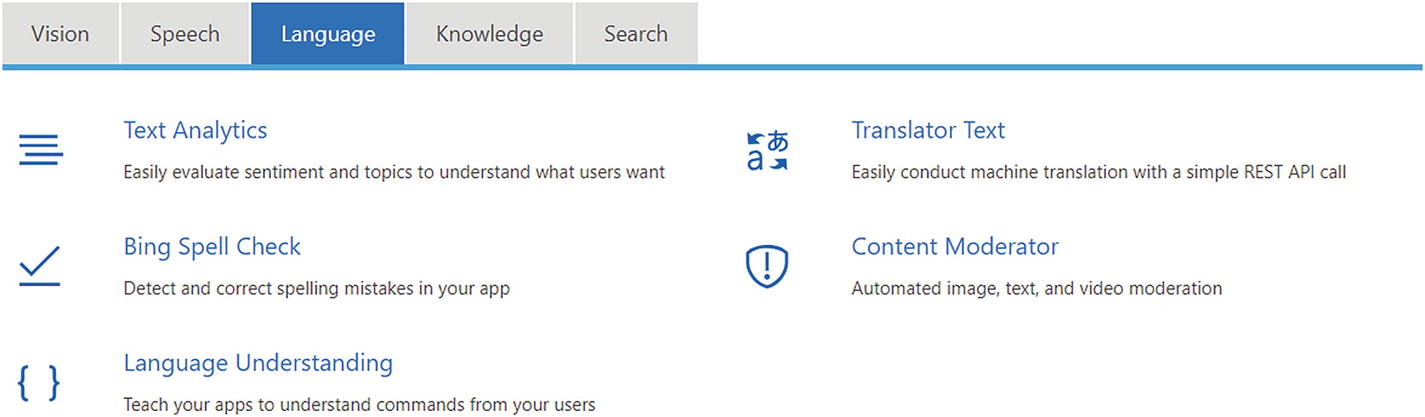1425x417 pixels.
Task: Open the Knowledge tab
Action: coord(490,34)
